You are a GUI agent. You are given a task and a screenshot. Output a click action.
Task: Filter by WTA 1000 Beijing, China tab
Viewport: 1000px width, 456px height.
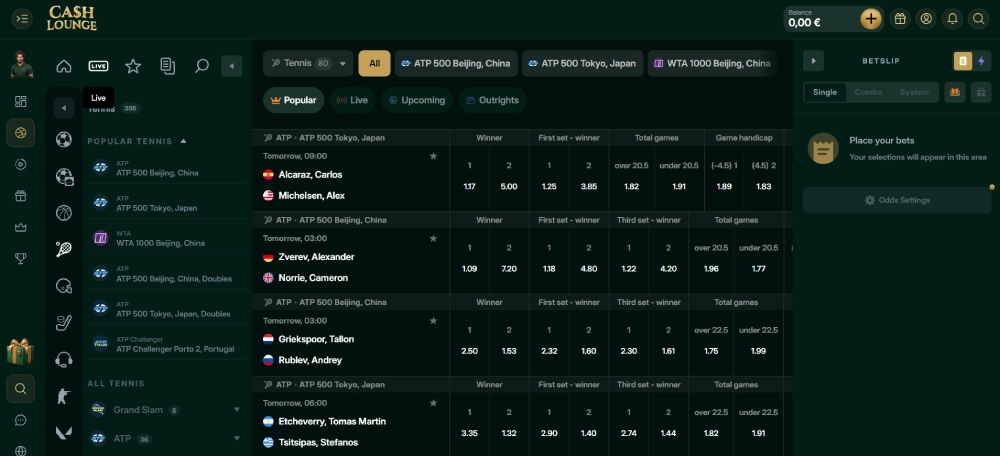click(713, 63)
